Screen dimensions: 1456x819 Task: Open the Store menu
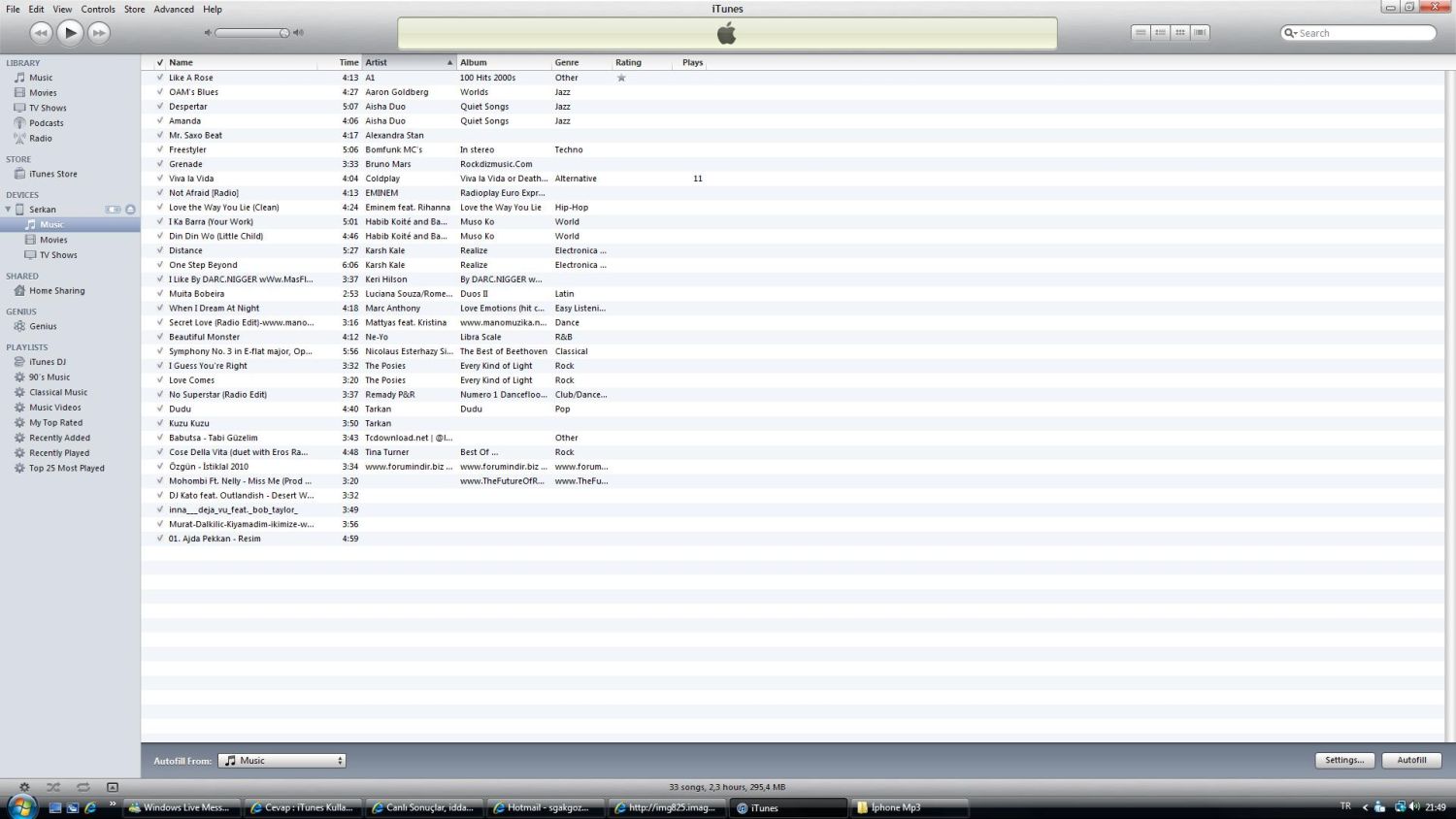click(135, 9)
